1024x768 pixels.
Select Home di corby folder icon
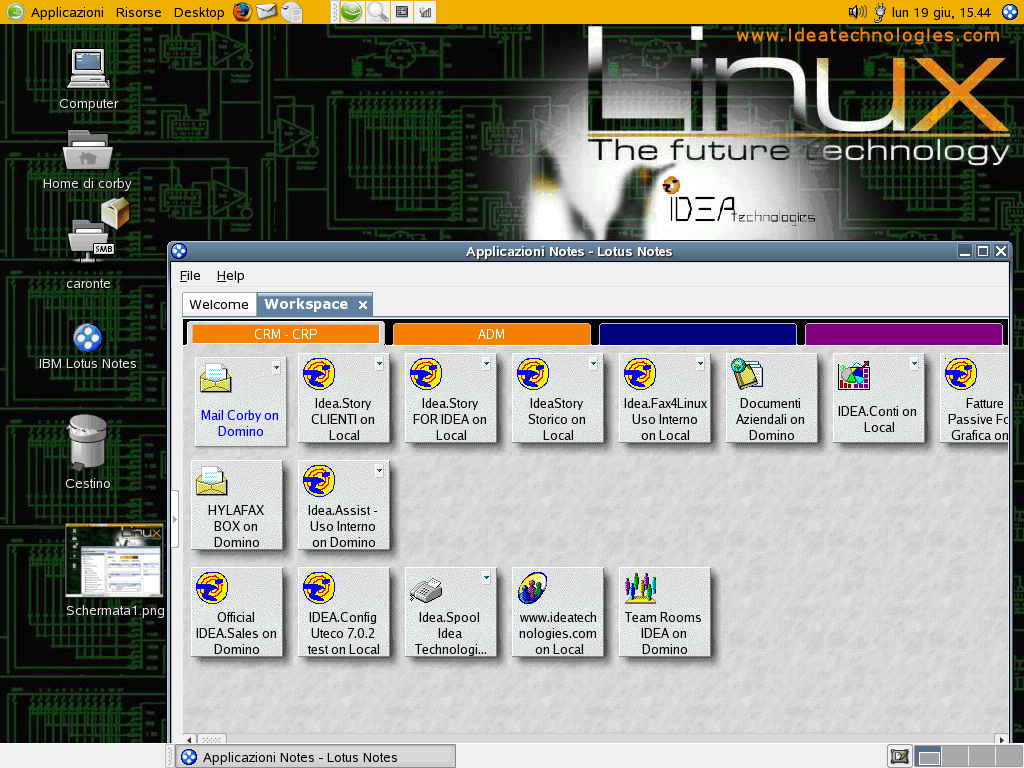(x=88, y=160)
